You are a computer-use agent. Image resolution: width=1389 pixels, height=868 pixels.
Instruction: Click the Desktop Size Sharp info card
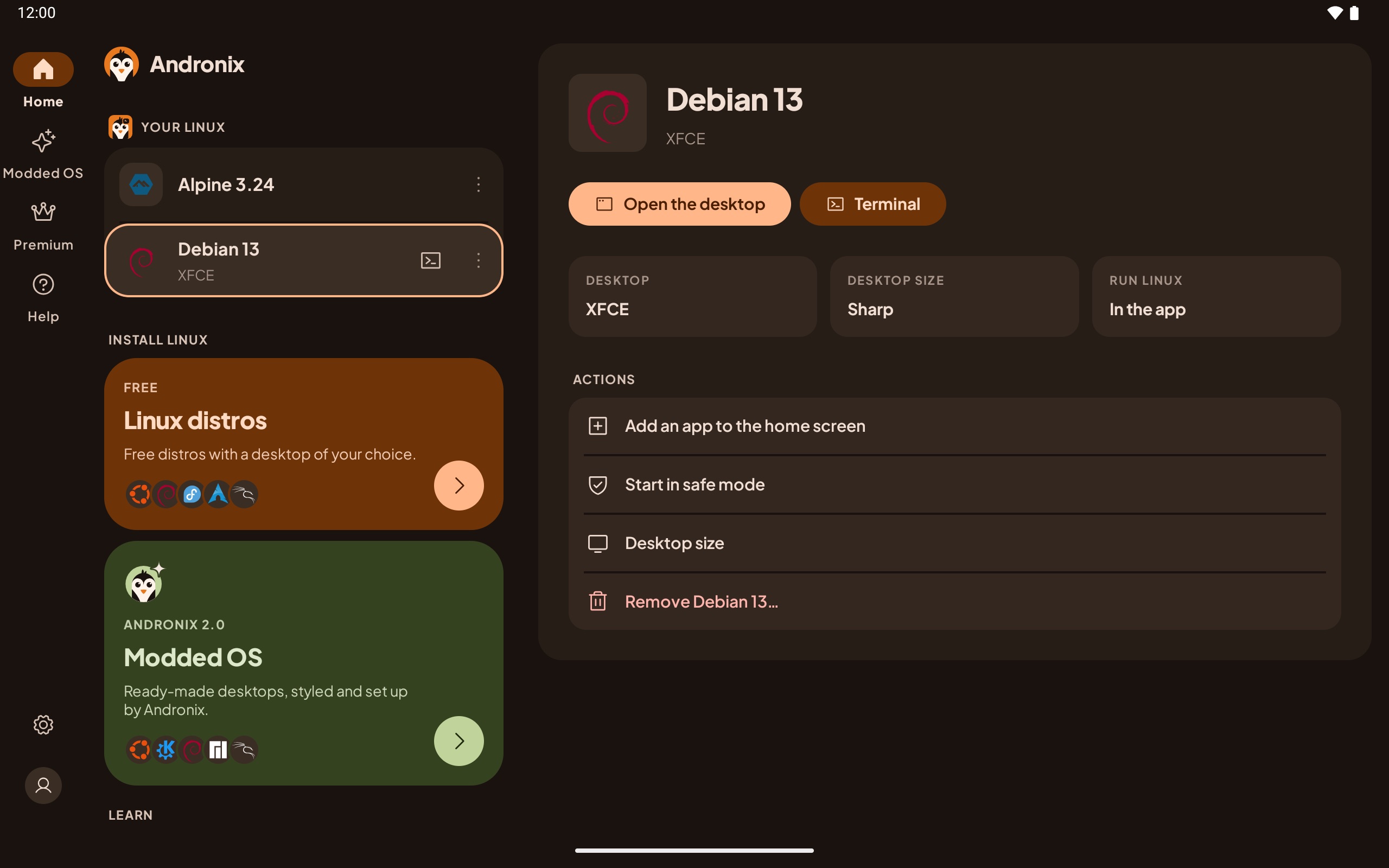coord(954,296)
